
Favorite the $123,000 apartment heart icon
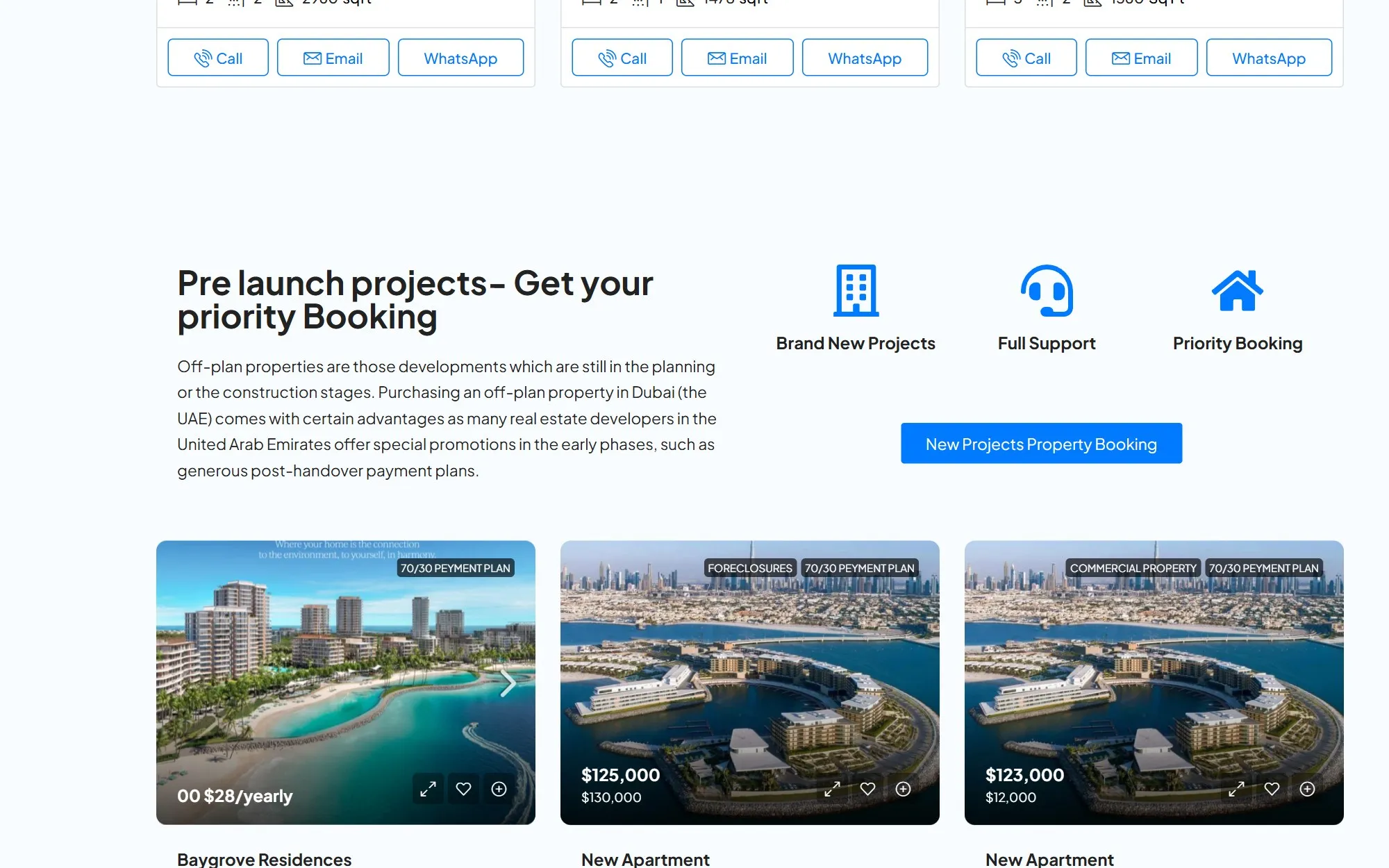click(x=1272, y=789)
